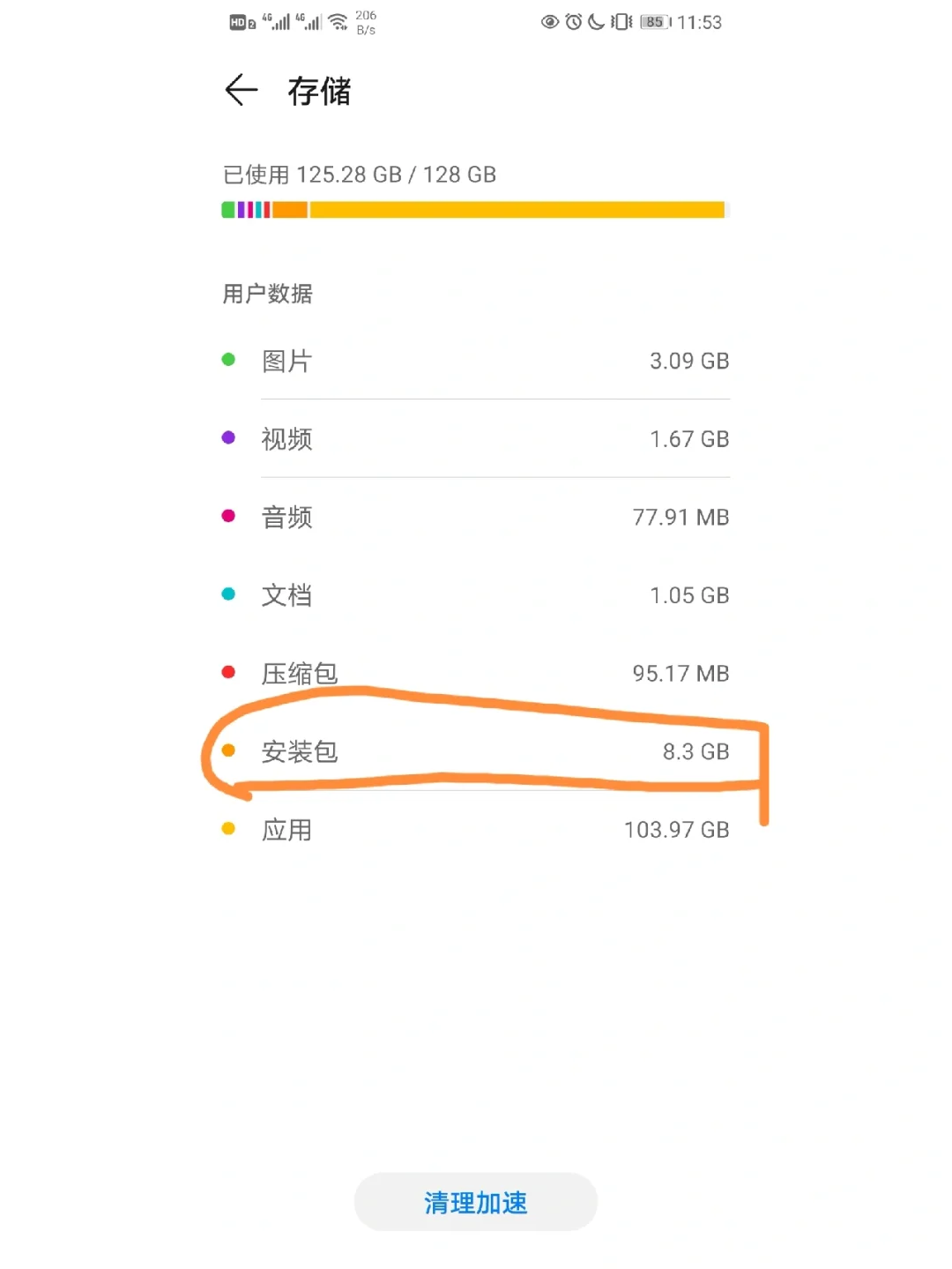This screenshot has width=952, height=1269.
Task: Open the 音频 storage entry
Action: 476,517
